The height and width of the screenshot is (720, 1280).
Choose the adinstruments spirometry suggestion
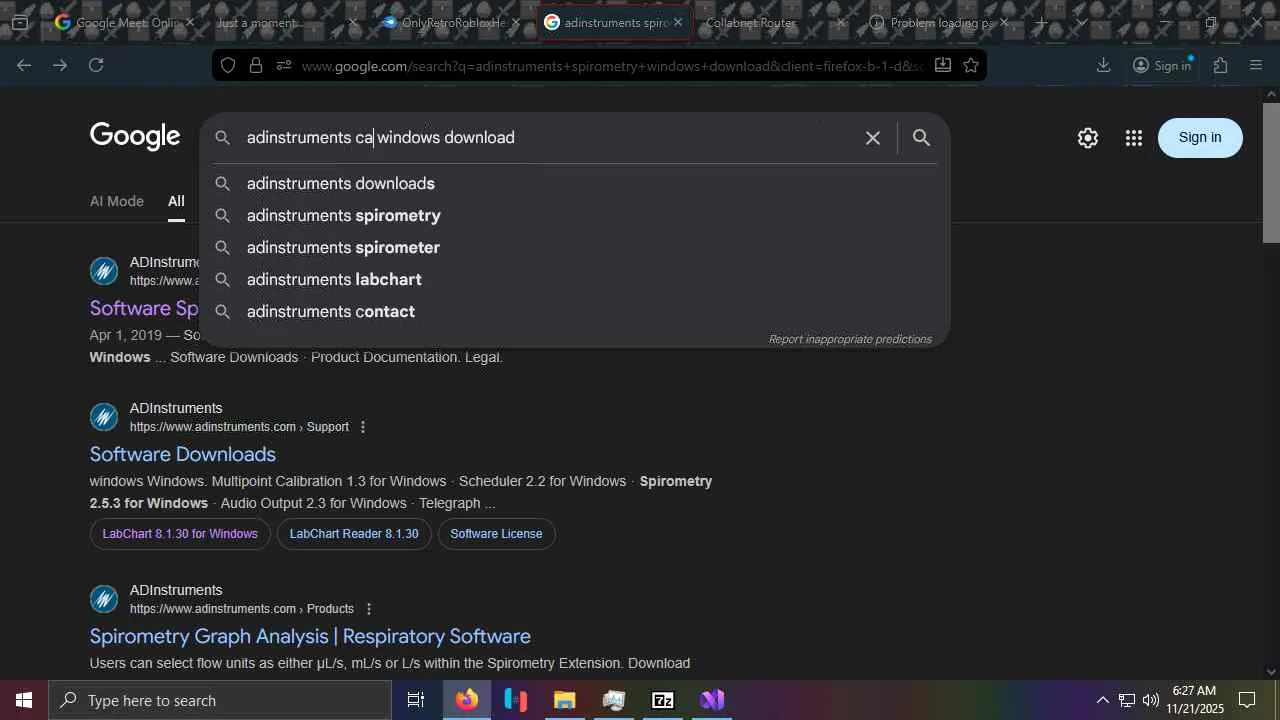[574, 216]
